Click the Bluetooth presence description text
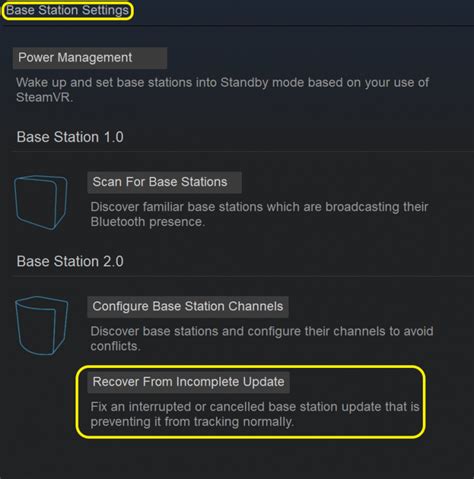The width and height of the screenshot is (474, 479). tap(259, 214)
